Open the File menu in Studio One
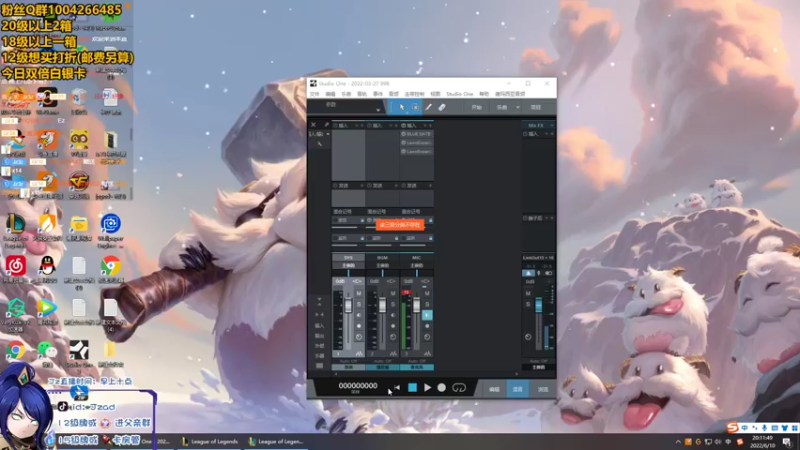Screen dimensions: 800x450 tap(314, 94)
